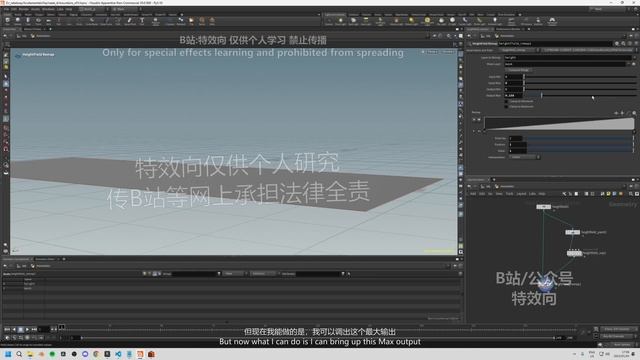Open the File menu

click(7, 9)
